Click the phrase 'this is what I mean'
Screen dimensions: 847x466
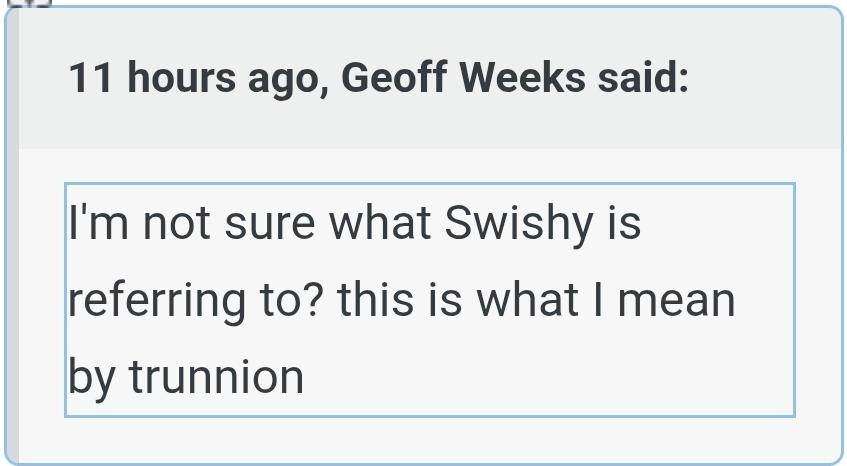tap(535, 300)
